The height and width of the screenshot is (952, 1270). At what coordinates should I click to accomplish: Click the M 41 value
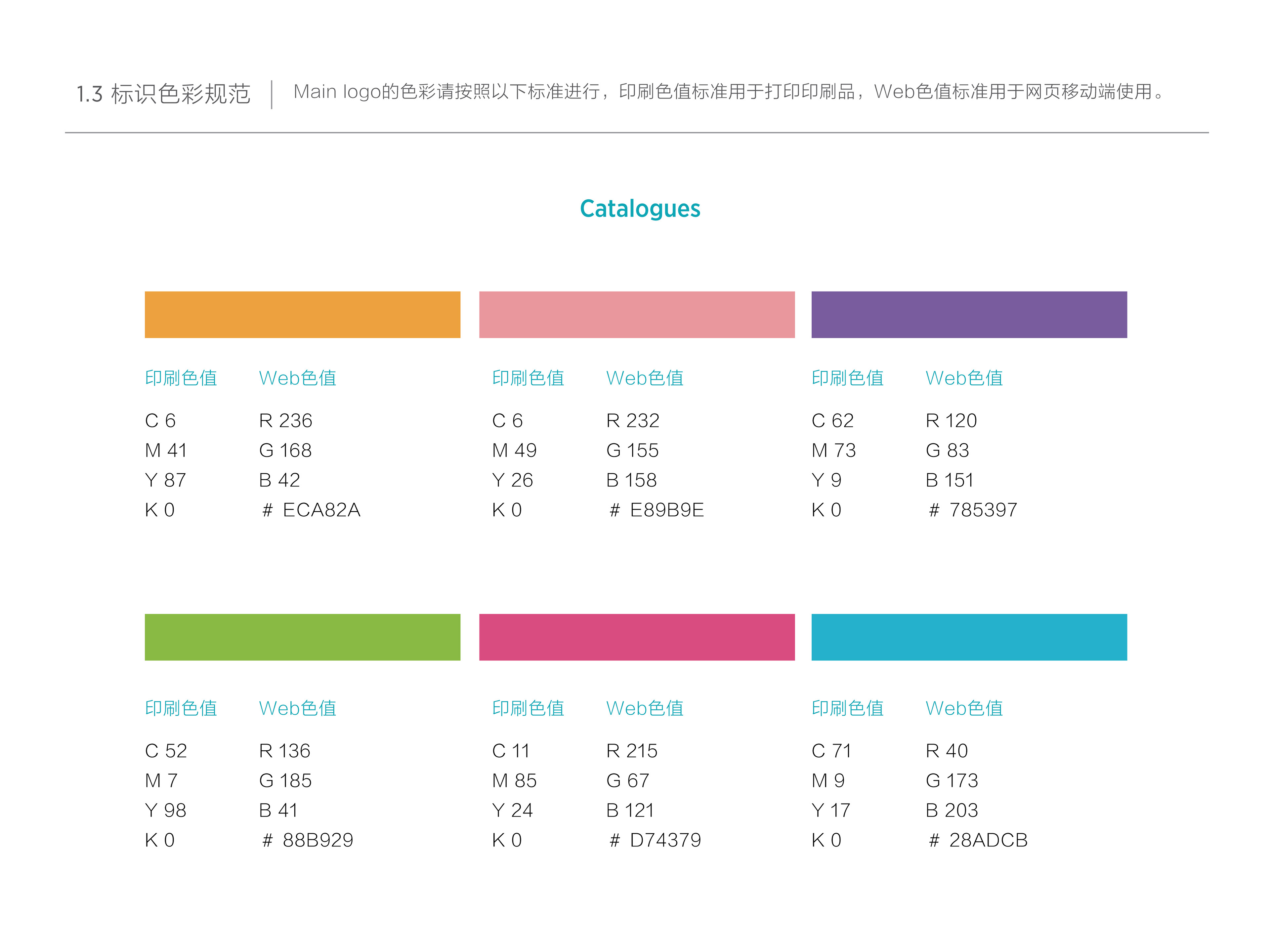click(166, 451)
